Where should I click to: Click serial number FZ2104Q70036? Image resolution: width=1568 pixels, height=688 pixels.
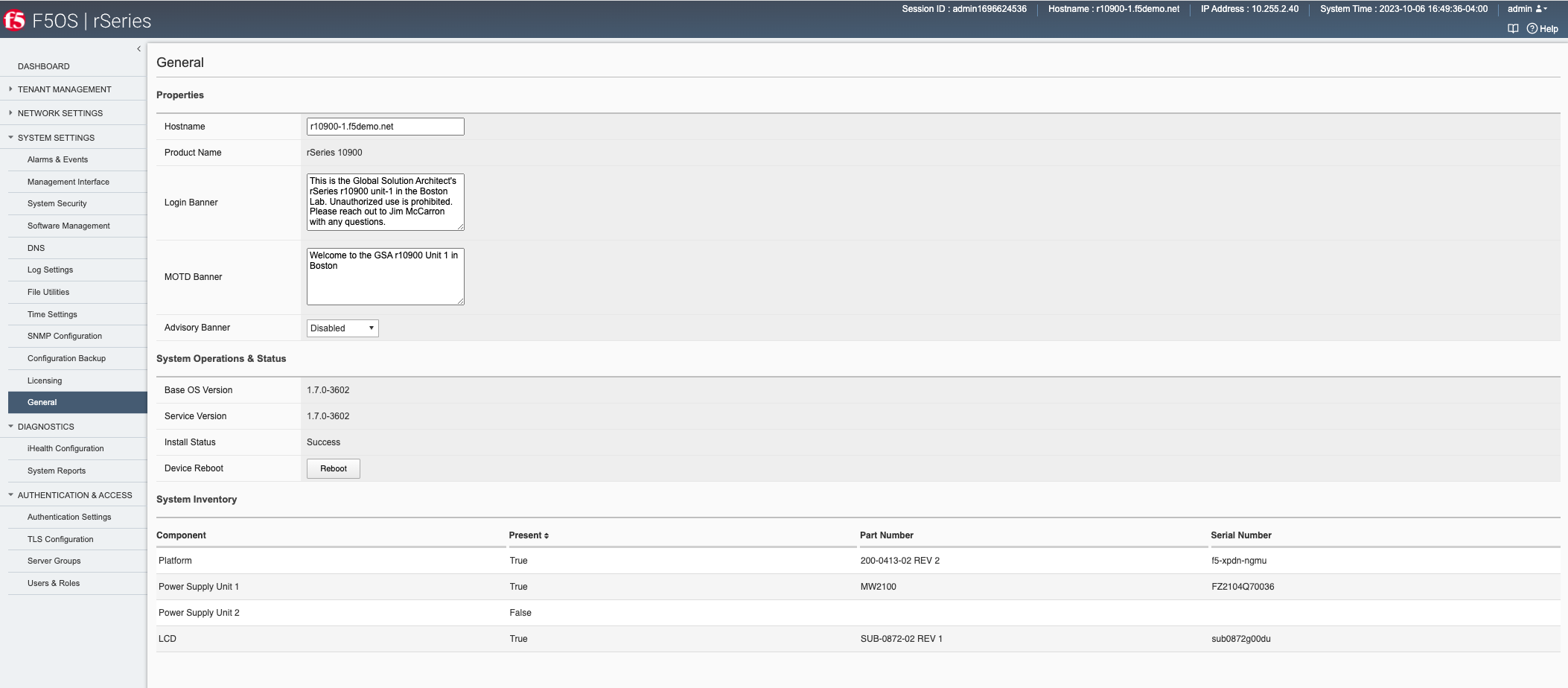[x=1243, y=587]
